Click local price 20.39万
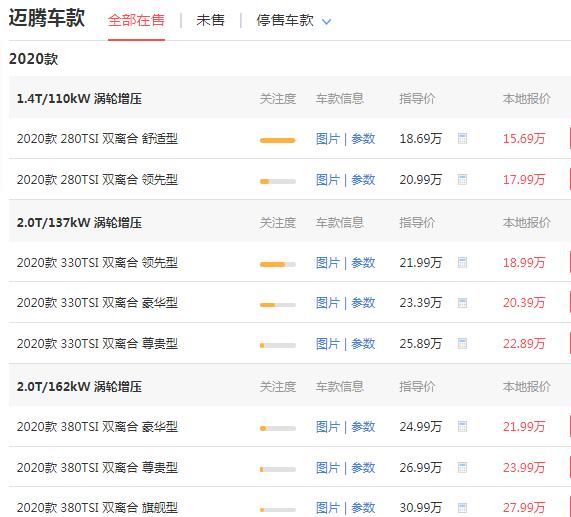 point(524,303)
